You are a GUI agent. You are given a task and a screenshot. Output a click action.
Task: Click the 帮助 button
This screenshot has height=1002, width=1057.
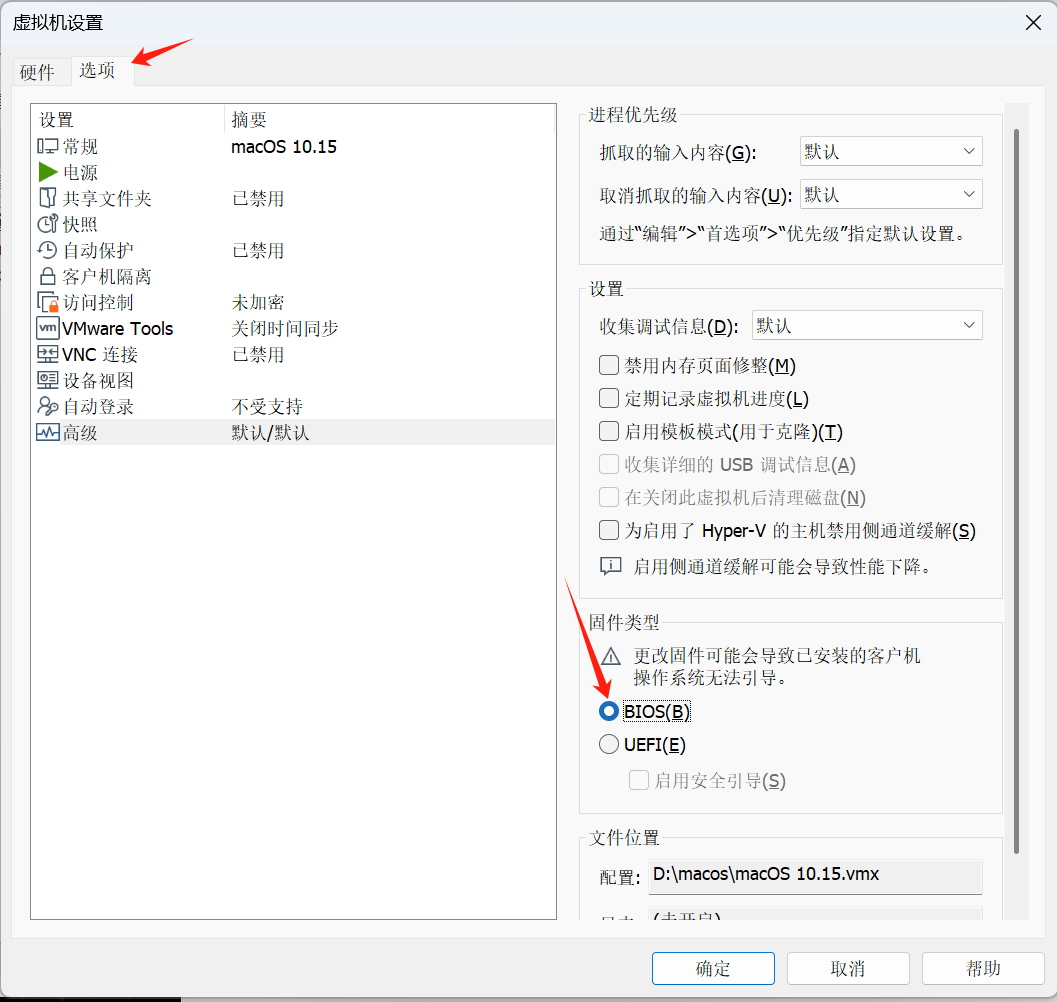(983, 968)
